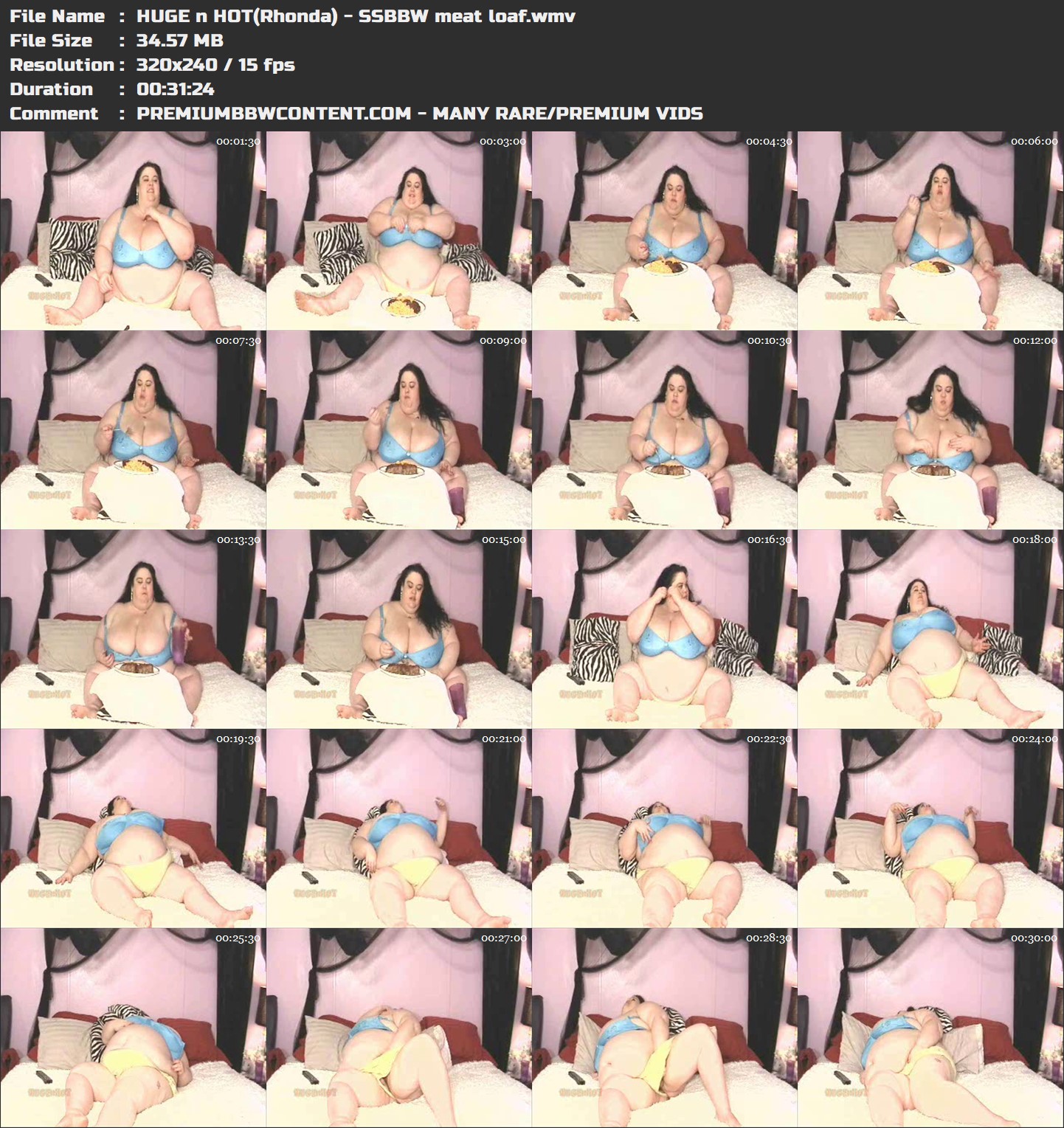Click the comment text 'PREMIUMBBWCONTENT.COM'
The image size is (1064, 1128).
point(274,114)
